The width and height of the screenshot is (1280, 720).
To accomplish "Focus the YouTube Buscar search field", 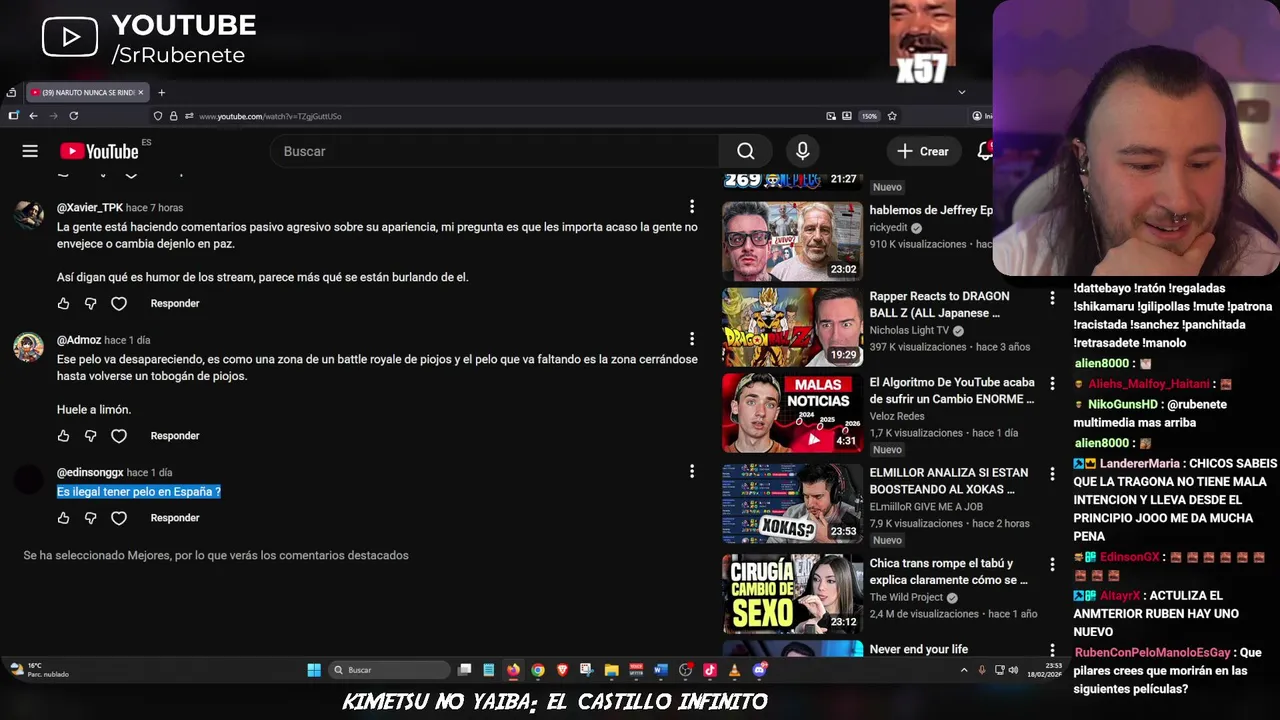I will 495,151.
